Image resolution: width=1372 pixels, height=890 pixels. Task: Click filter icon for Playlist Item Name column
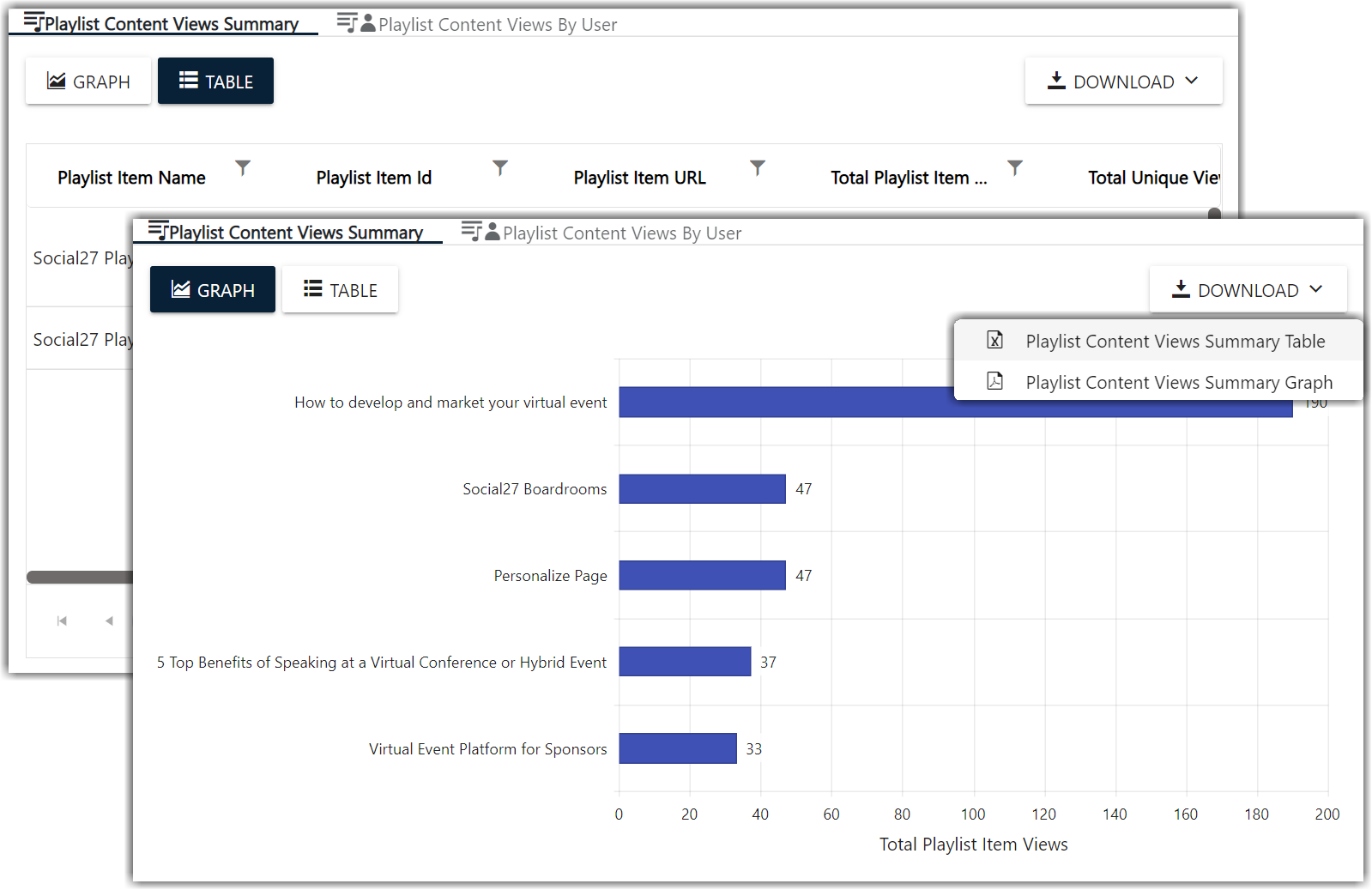(243, 167)
